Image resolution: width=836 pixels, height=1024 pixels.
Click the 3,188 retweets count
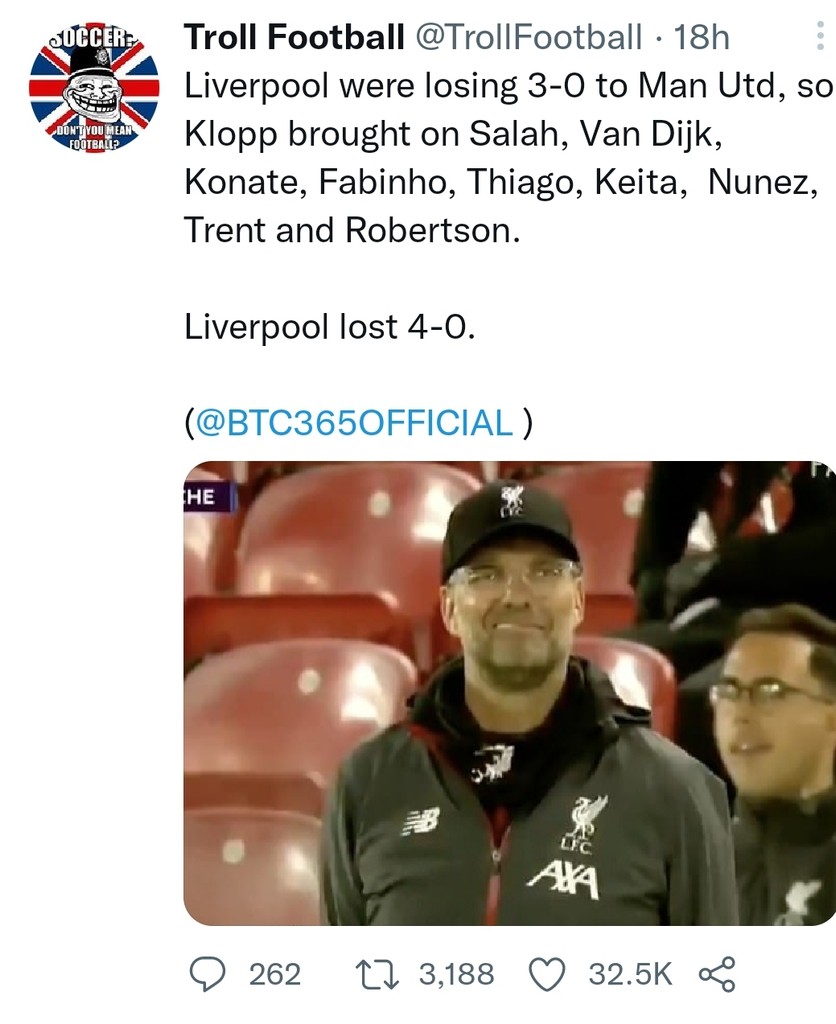pyautogui.click(x=456, y=973)
